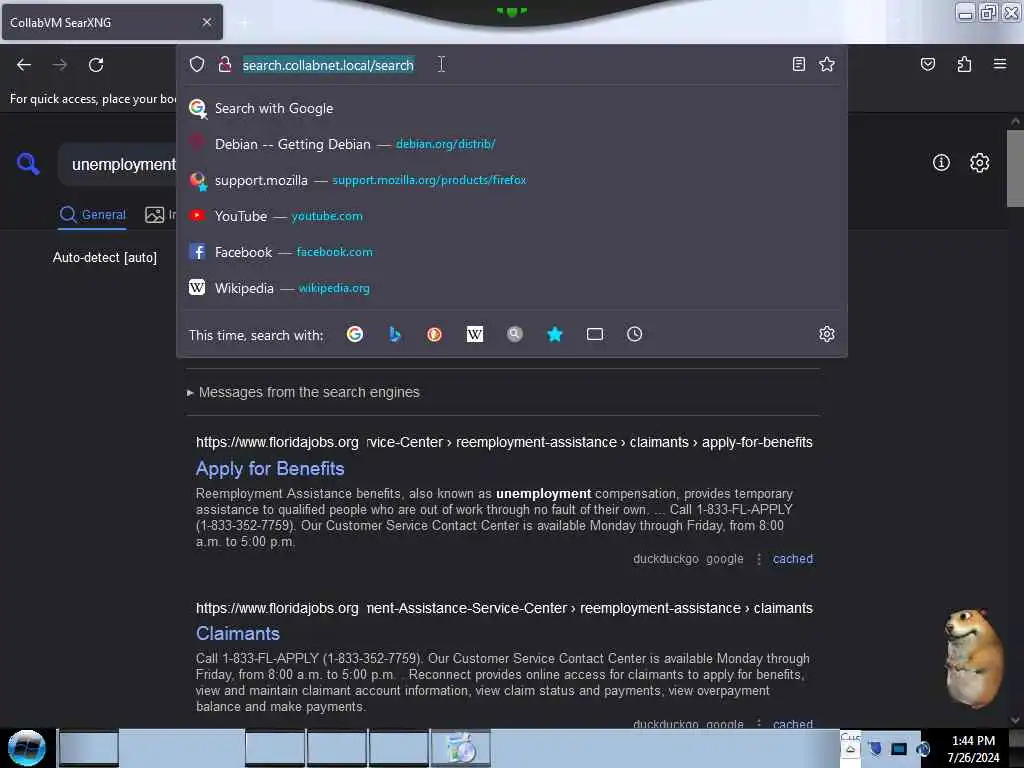This screenshot has height=768, width=1024.
Task: Select the YouTube suggestion
Action: point(512,216)
